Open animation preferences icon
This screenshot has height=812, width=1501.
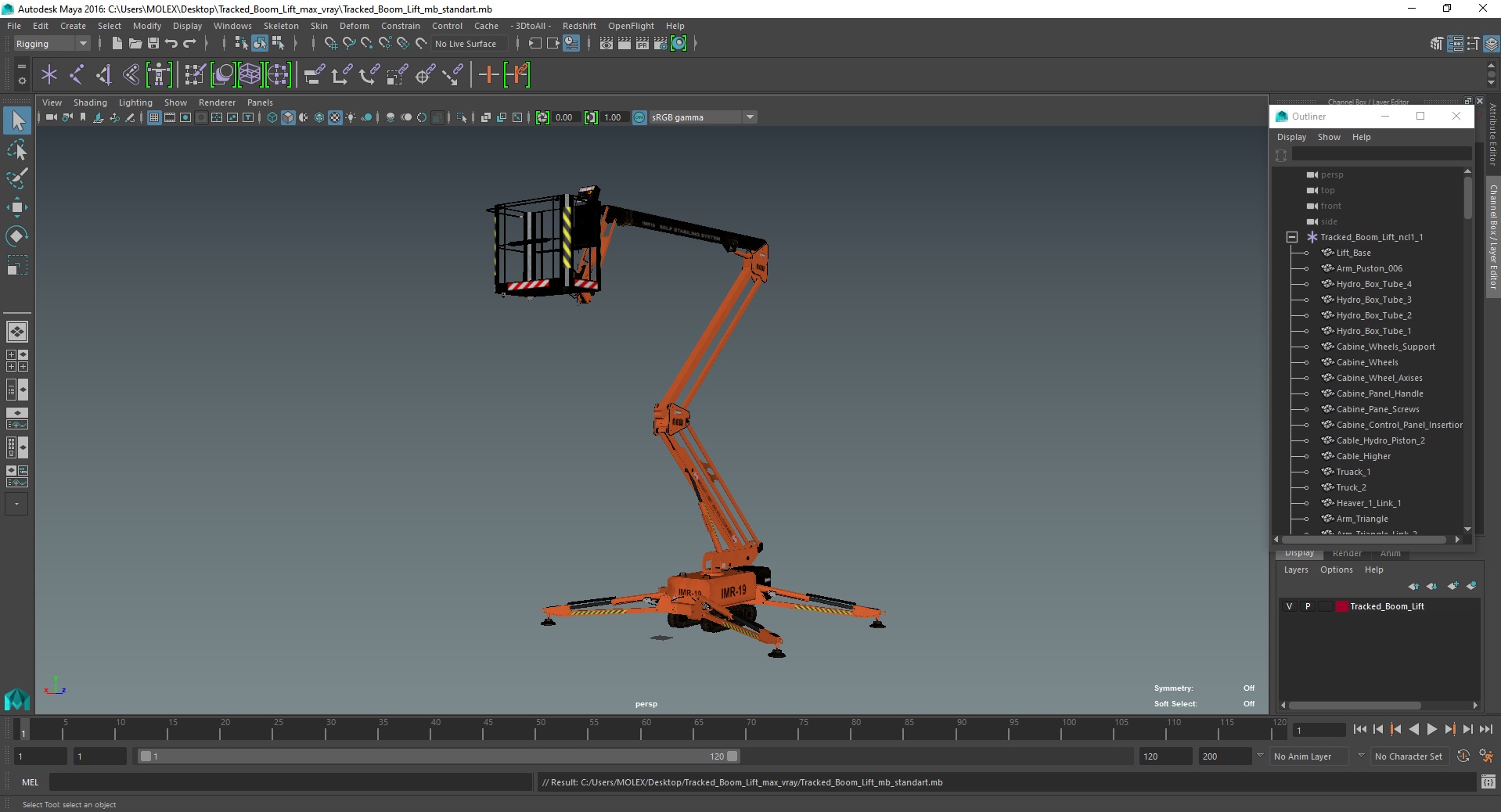[1485, 756]
